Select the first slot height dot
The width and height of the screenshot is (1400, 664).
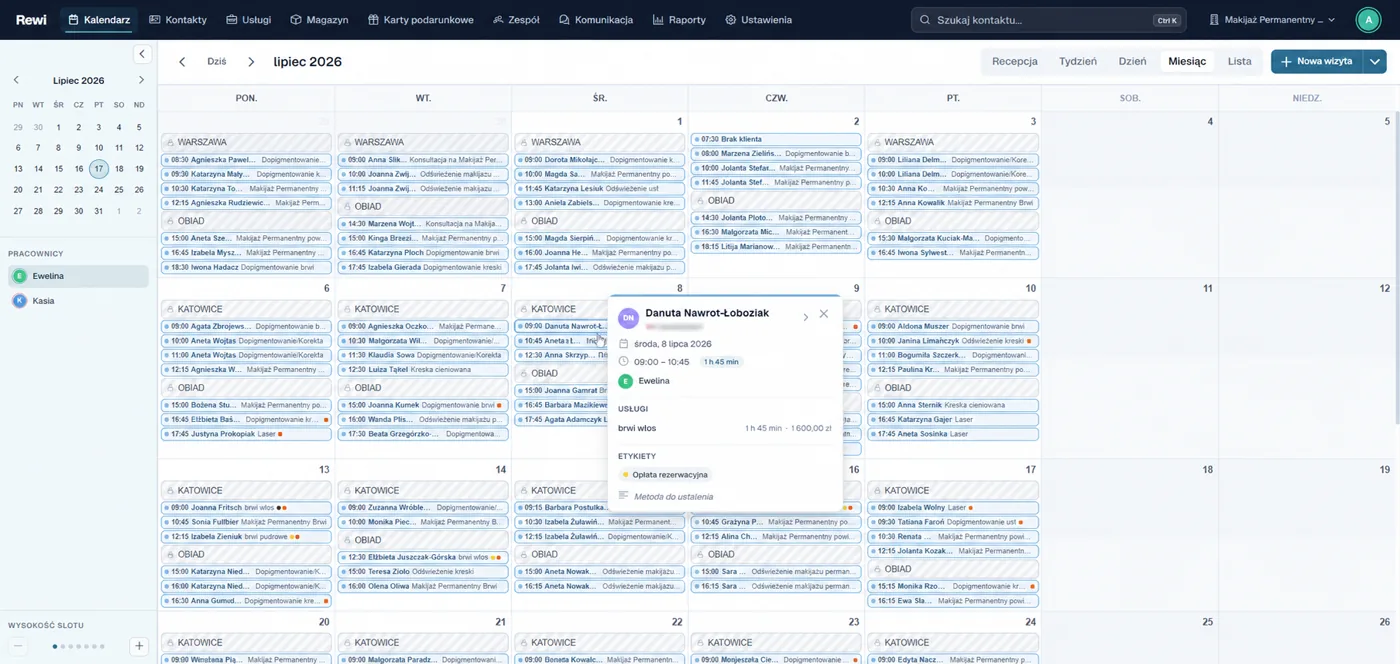[55, 647]
